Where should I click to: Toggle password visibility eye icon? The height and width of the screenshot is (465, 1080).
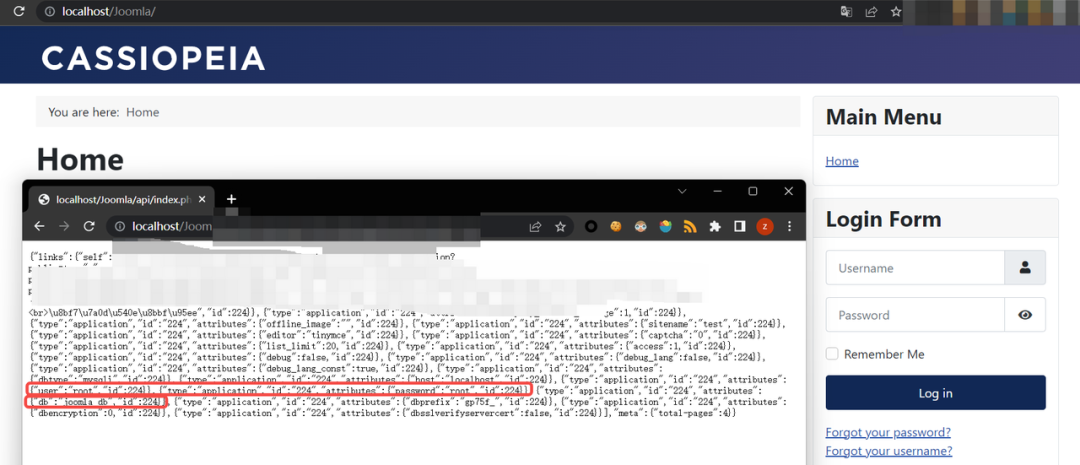(x=1025, y=315)
